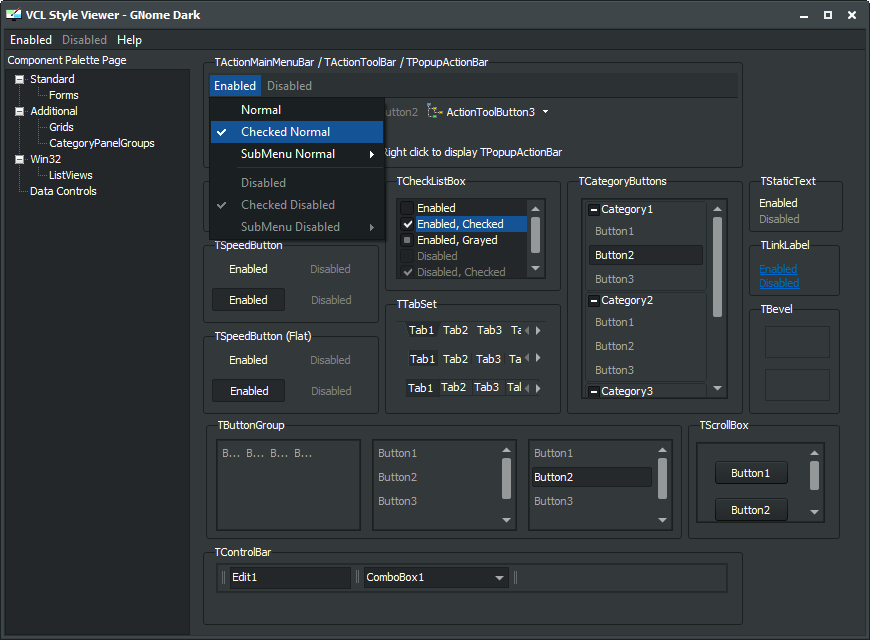
Task: Click the Edit1 control bar grip handle
Action: pyautogui.click(x=224, y=578)
